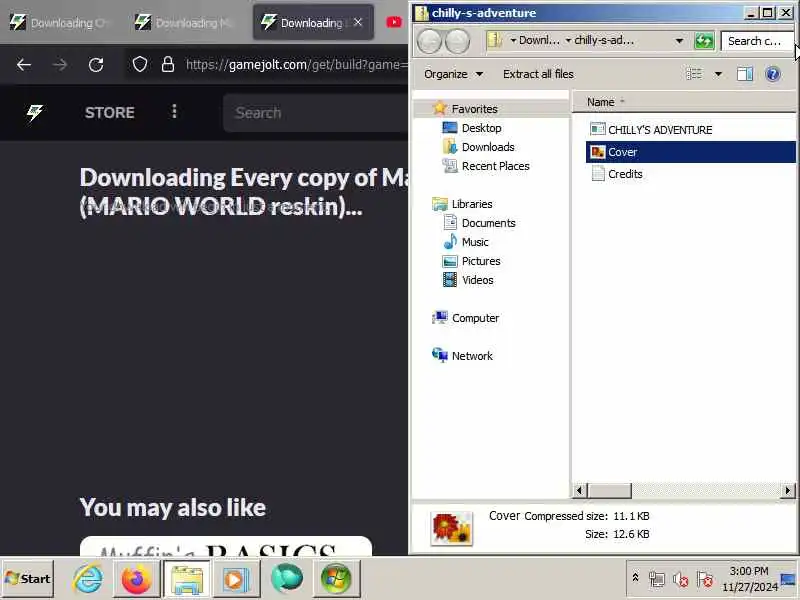The height and width of the screenshot is (600, 800).
Task: Click the network tray icon
Action: 657,579
